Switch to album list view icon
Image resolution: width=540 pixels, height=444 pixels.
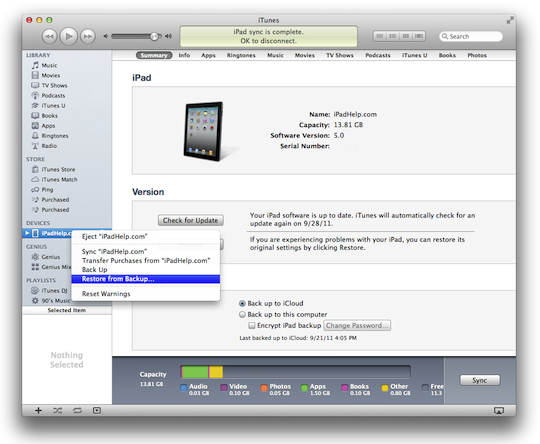click(x=393, y=36)
